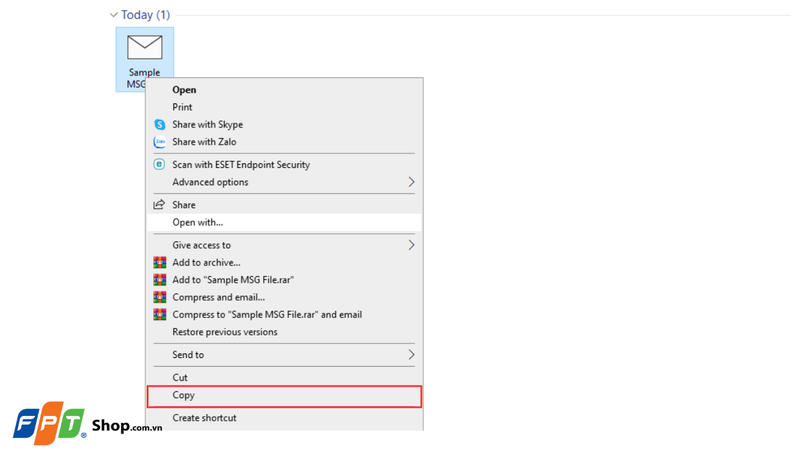800x450 pixels.
Task: Expand the Advanced options submenu arrow
Action: pos(411,182)
